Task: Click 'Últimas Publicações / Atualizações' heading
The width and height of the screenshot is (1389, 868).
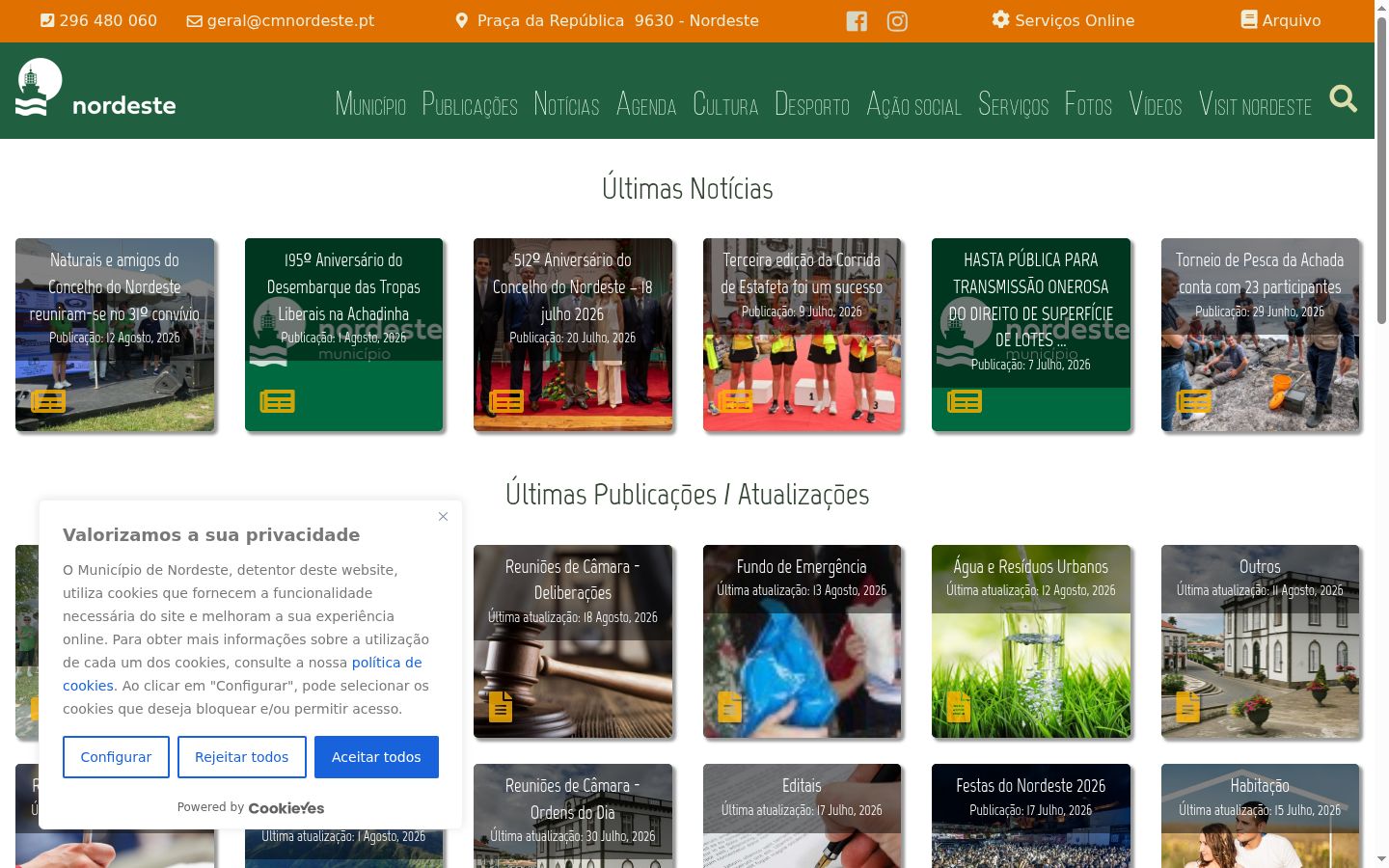Action: pos(688,495)
